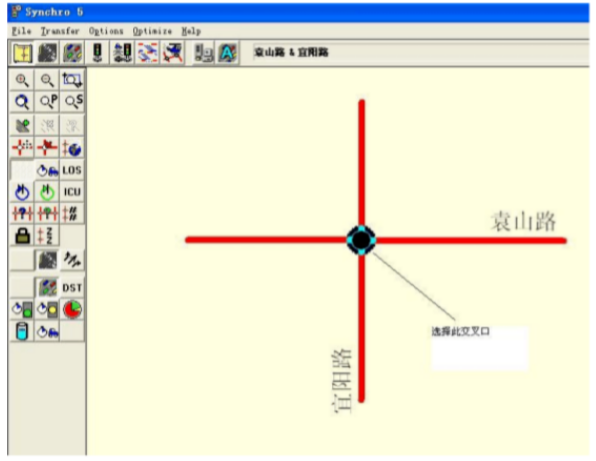Open the Options menu
The width and height of the screenshot is (596, 461).
coord(106,31)
